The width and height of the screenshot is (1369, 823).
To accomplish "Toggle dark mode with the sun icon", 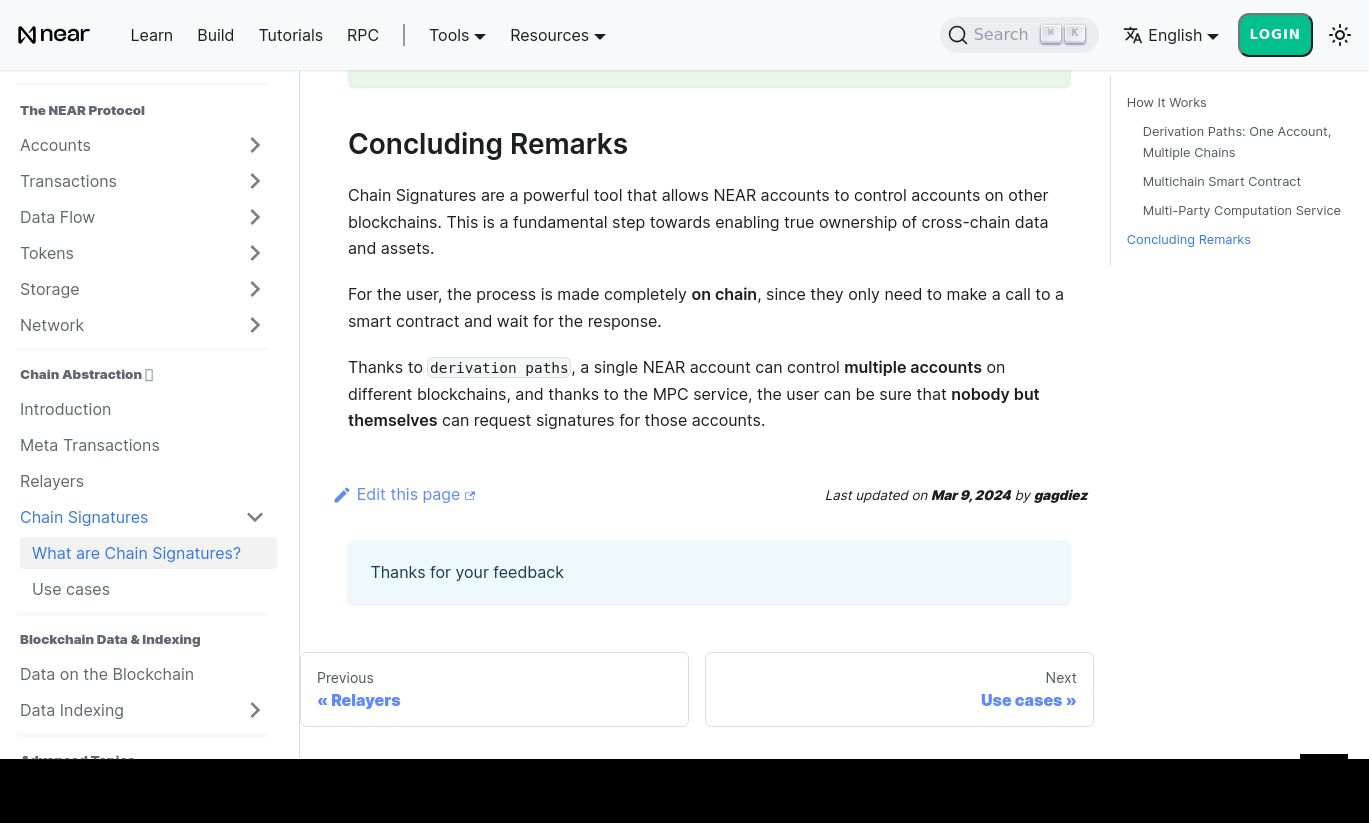I will point(1339,35).
